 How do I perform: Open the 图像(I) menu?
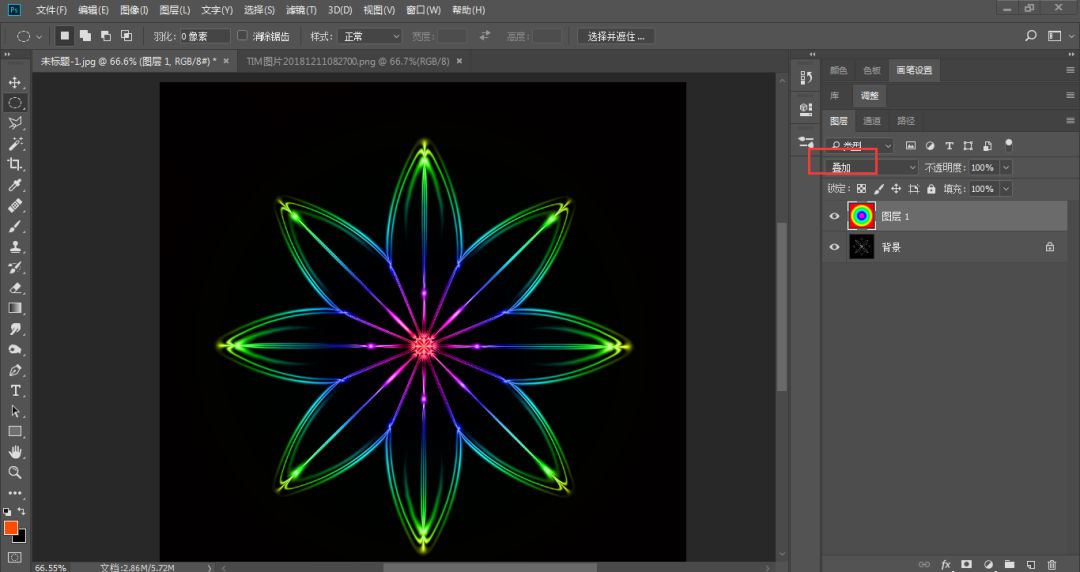[134, 10]
